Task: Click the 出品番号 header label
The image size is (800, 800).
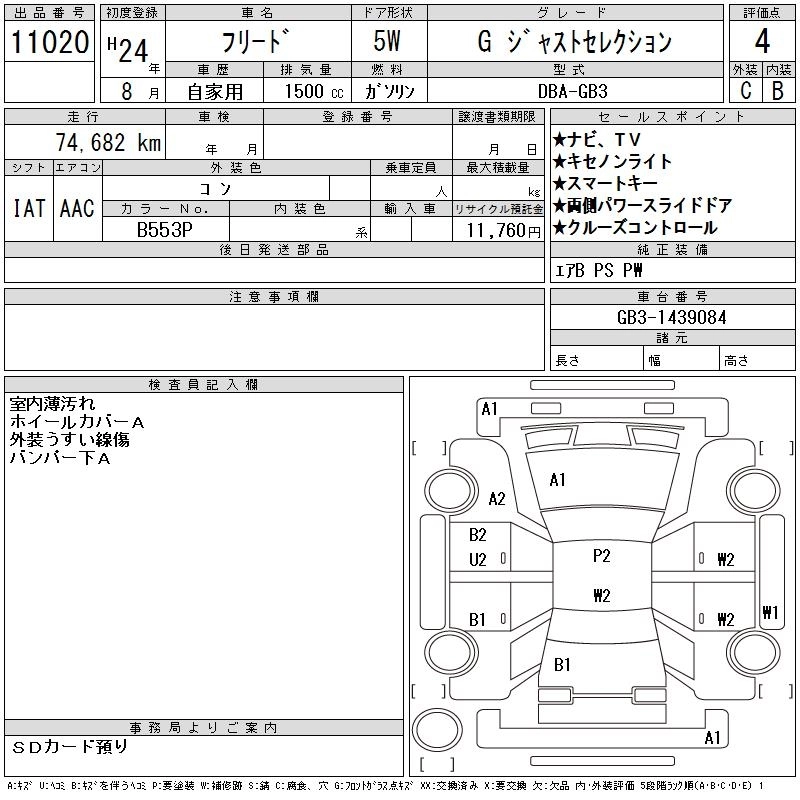Action: coord(49,13)
